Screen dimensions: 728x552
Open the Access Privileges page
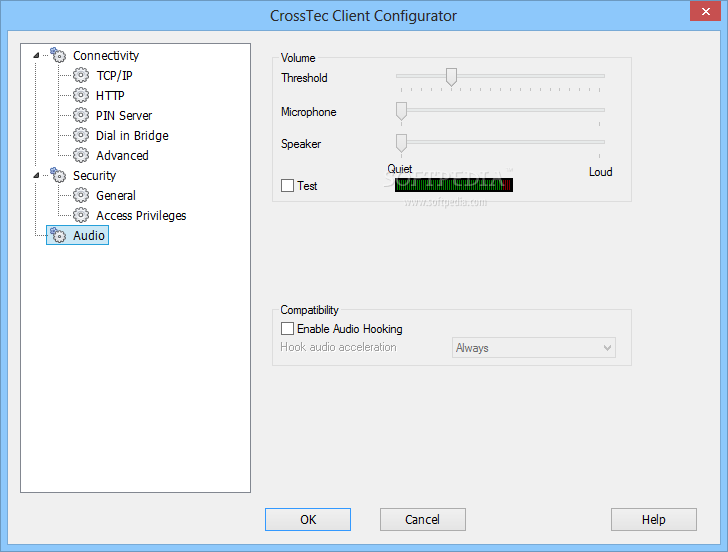[141, 215]
